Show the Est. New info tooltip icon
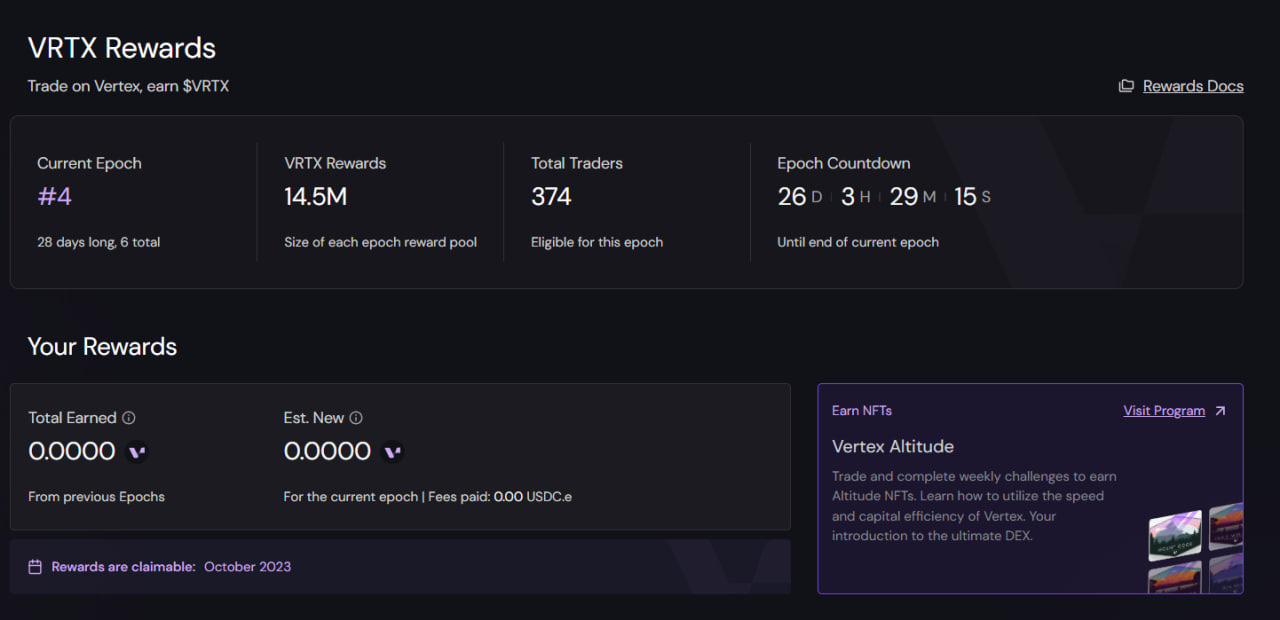Viewport: 1280px width, 620px height. click(x=356, y=418)
